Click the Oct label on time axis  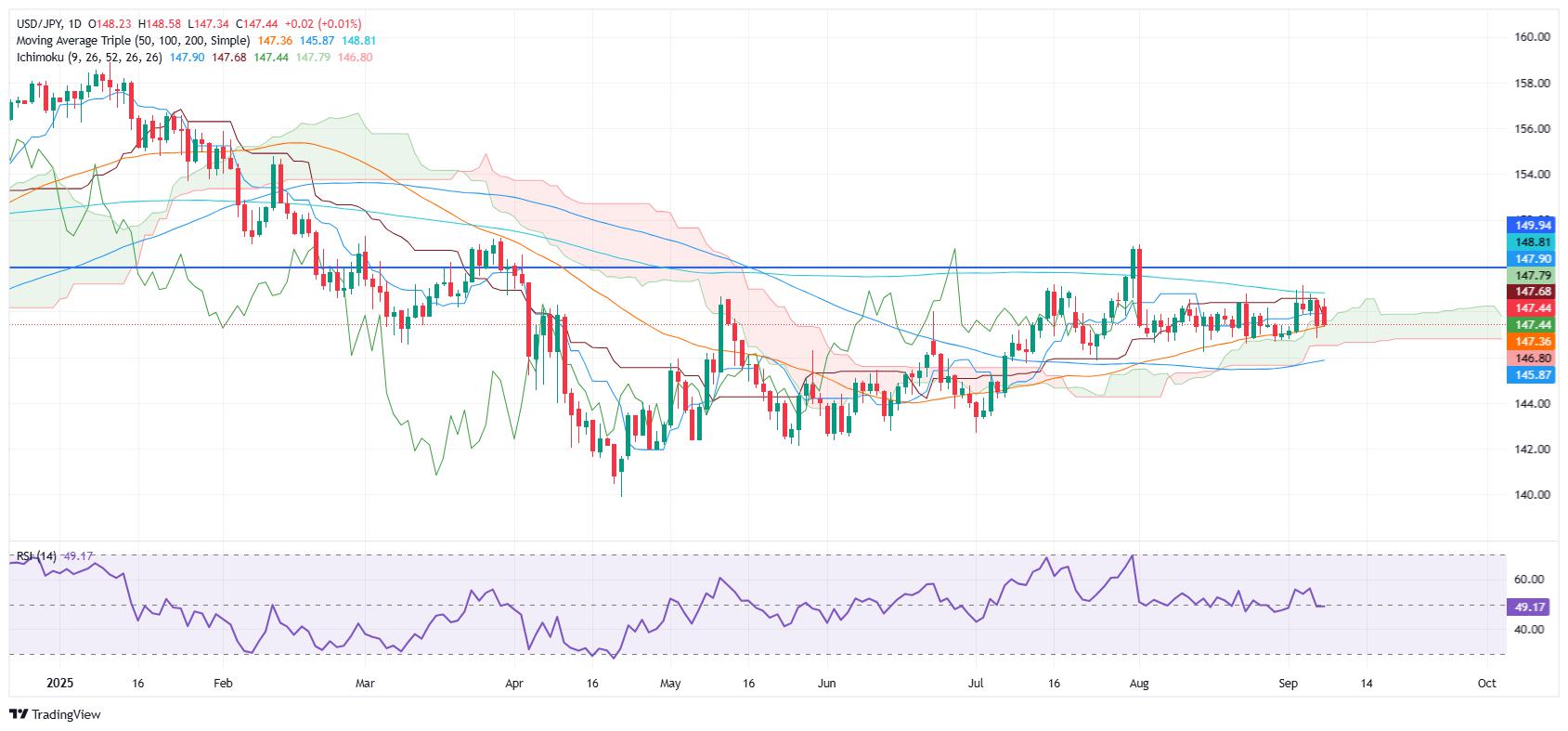coord(1486,683)
